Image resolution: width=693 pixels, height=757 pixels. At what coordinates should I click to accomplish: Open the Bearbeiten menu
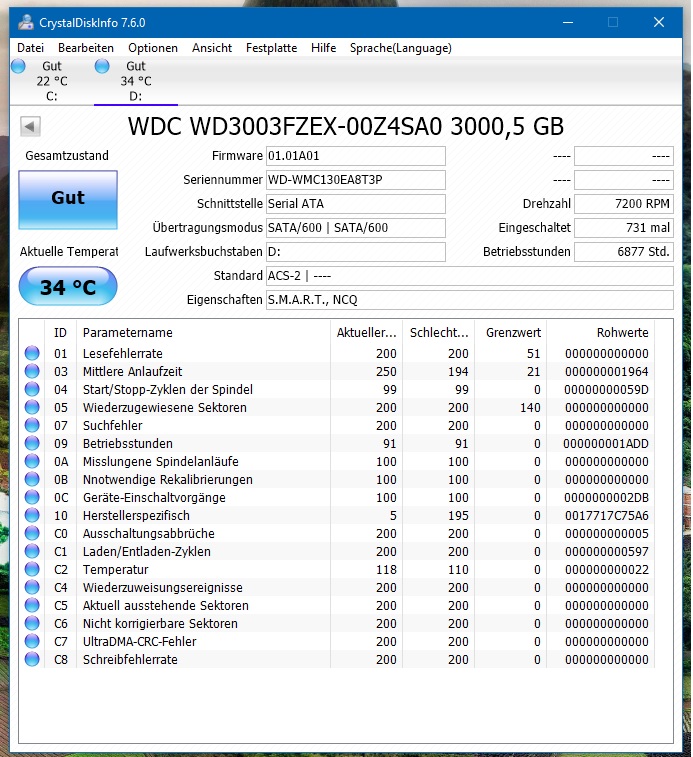[86, 48]
